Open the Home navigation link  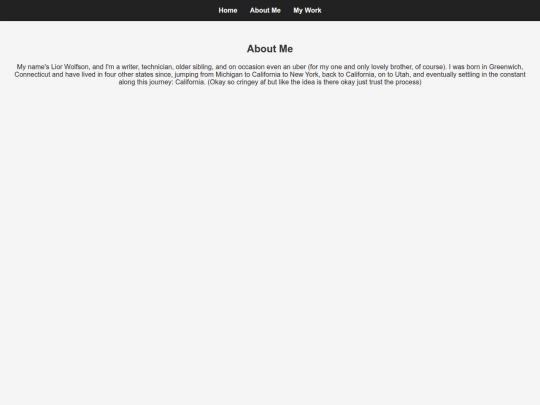coord(228,10)
